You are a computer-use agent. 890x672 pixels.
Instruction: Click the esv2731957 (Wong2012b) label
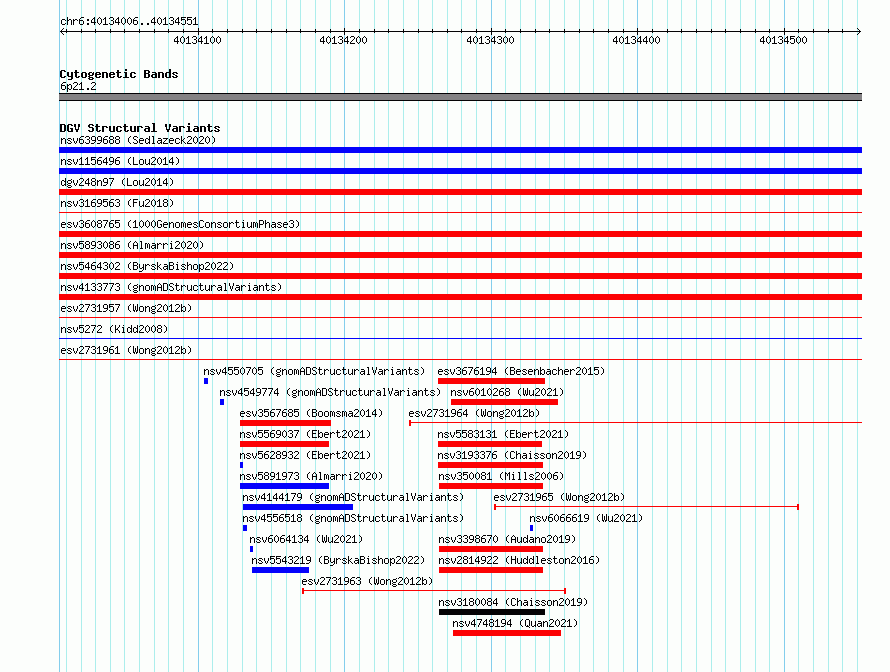(126, 308)
